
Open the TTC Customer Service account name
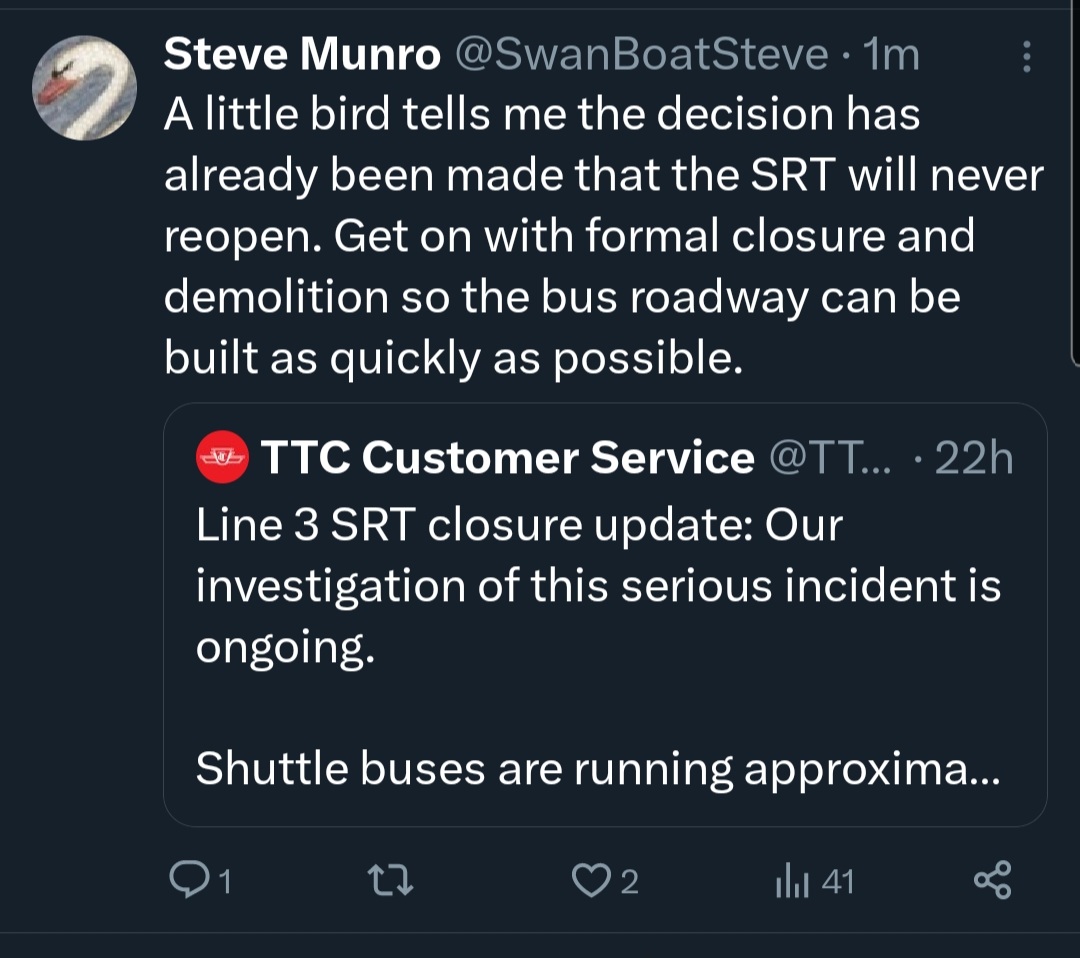click(x=507, y=457)
